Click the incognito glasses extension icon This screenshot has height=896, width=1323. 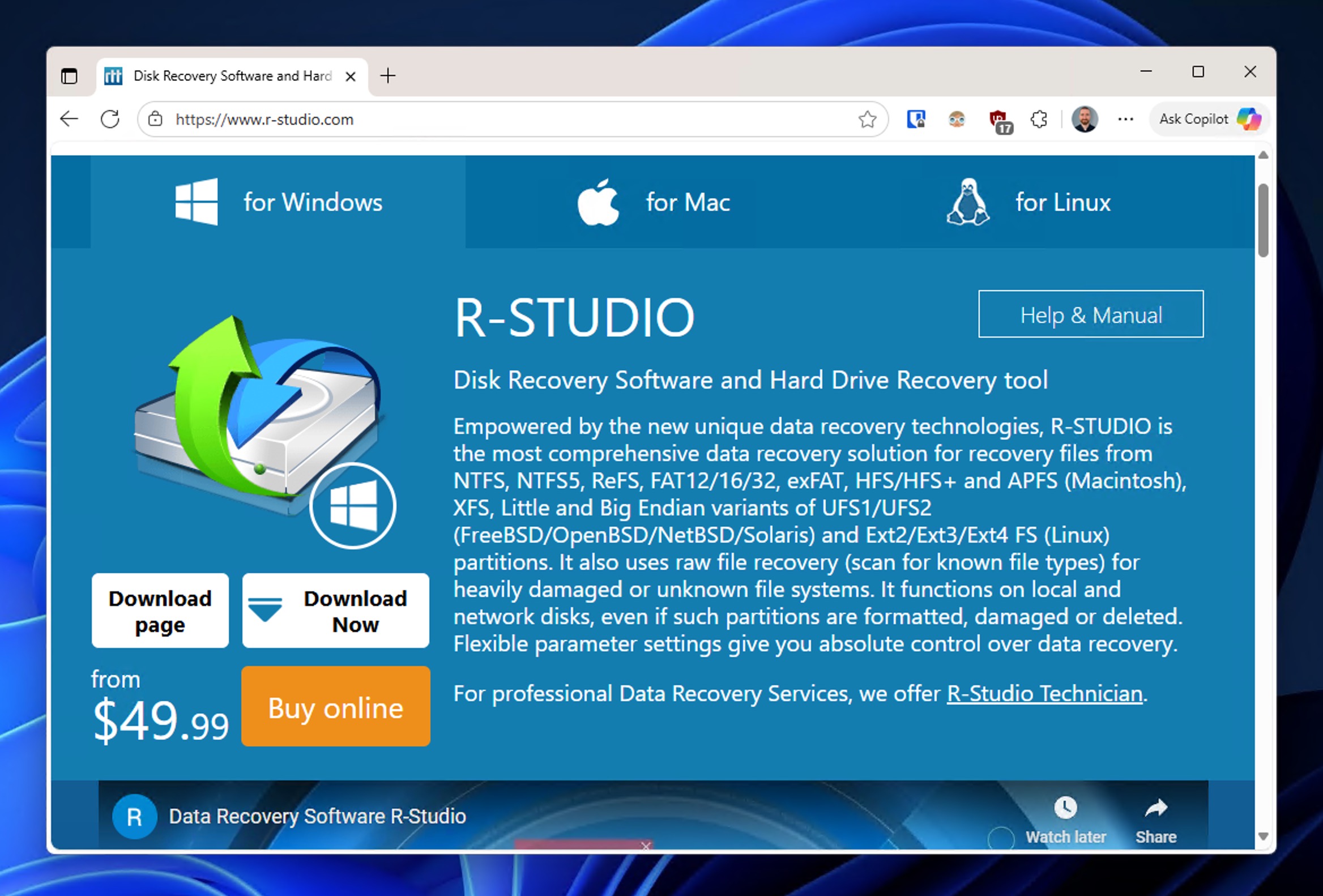pos(957,119)
